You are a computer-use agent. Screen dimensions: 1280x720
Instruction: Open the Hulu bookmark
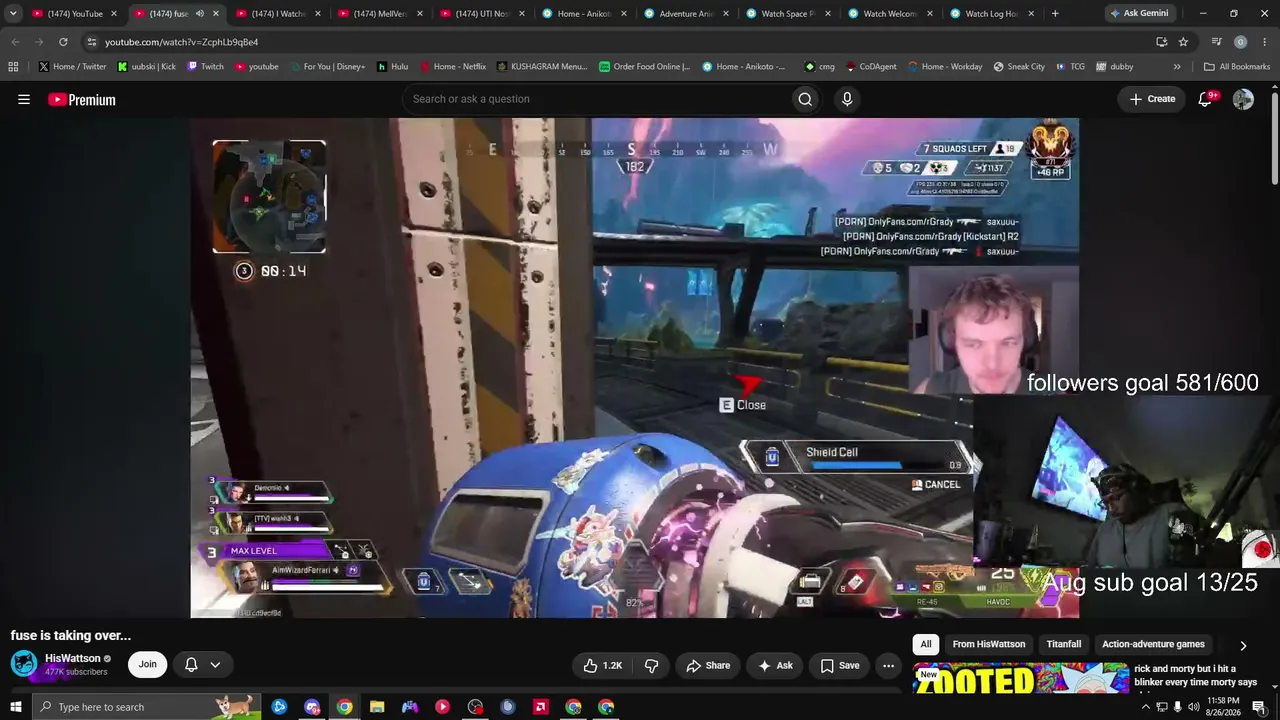[392, 67]
